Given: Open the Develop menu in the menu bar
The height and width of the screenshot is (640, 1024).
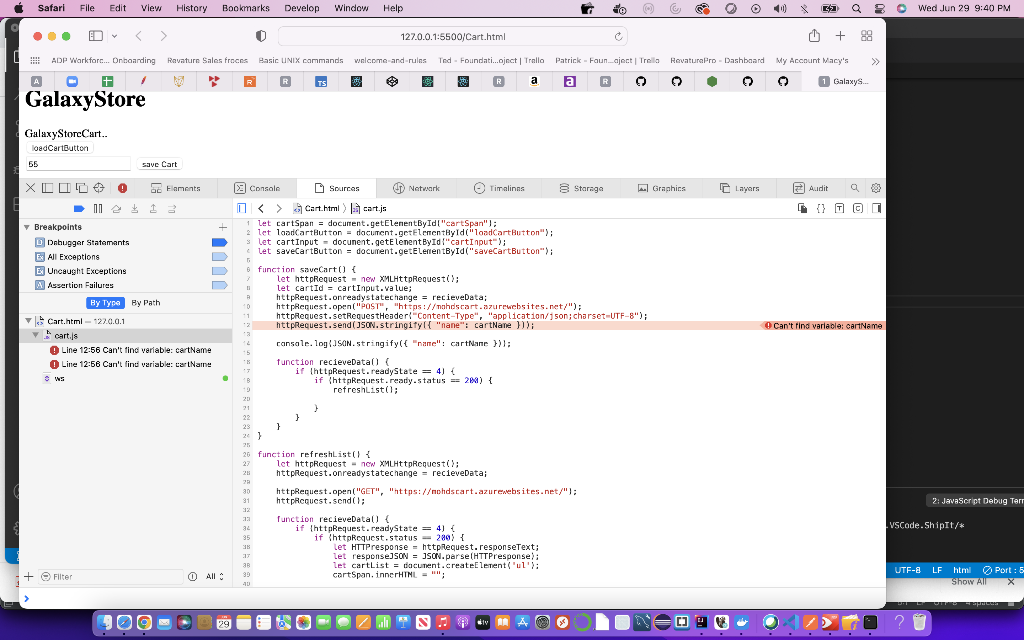Looking at the screenshot, I should click(302, 8).
